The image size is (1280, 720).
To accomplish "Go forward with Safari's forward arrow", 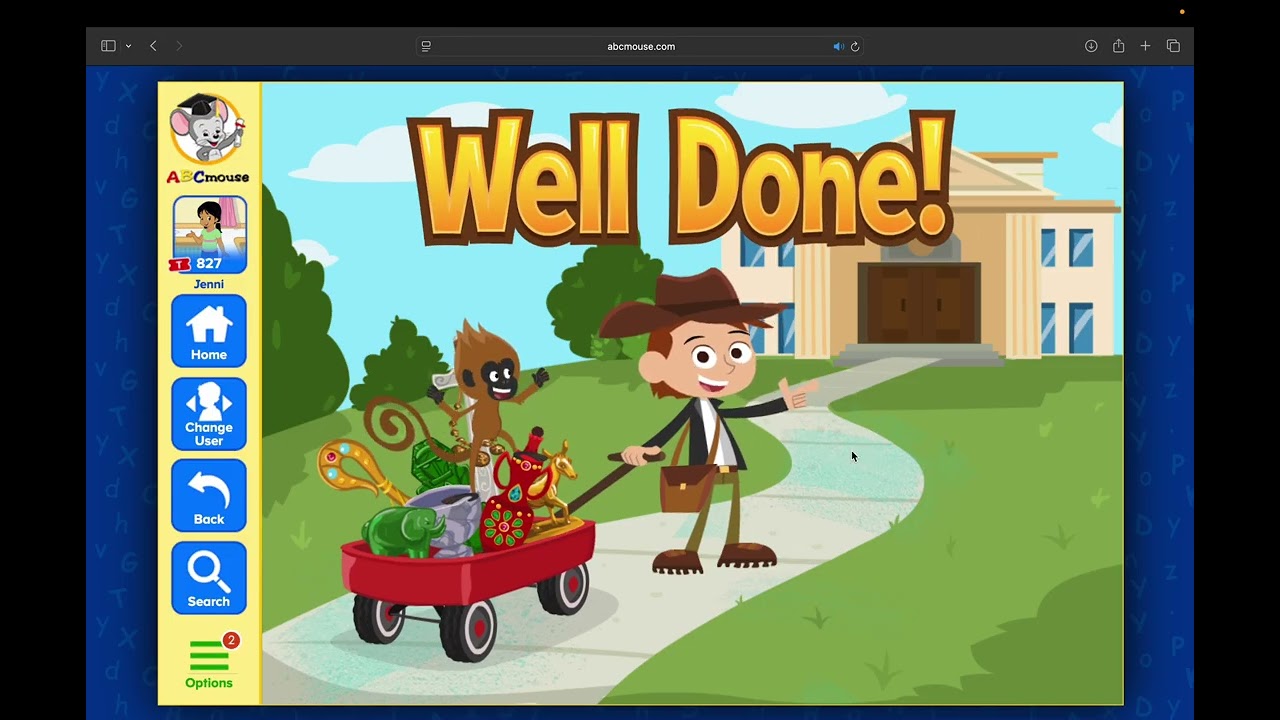I will 179,46.
